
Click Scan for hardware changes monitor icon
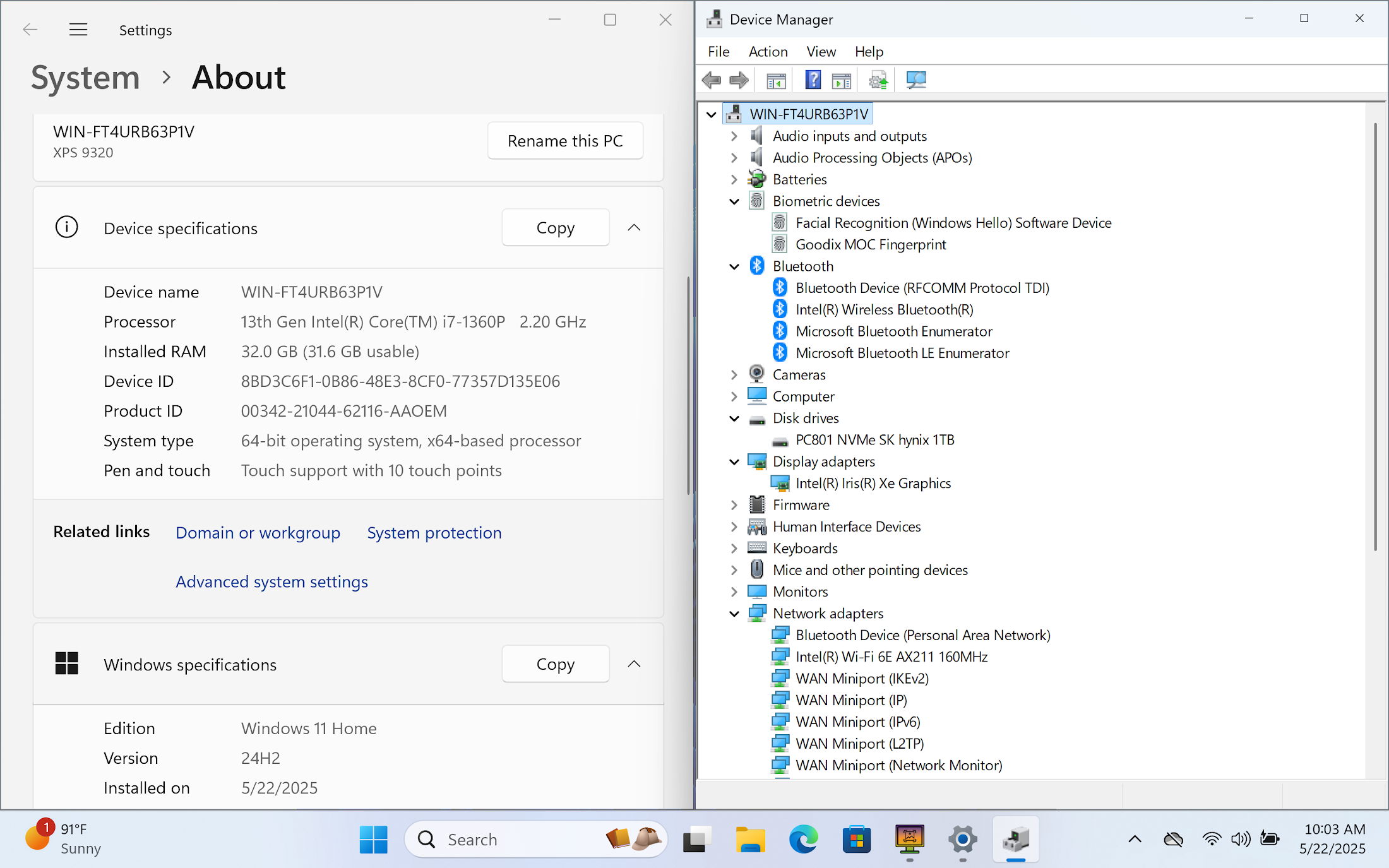click(x=916, y=80)
